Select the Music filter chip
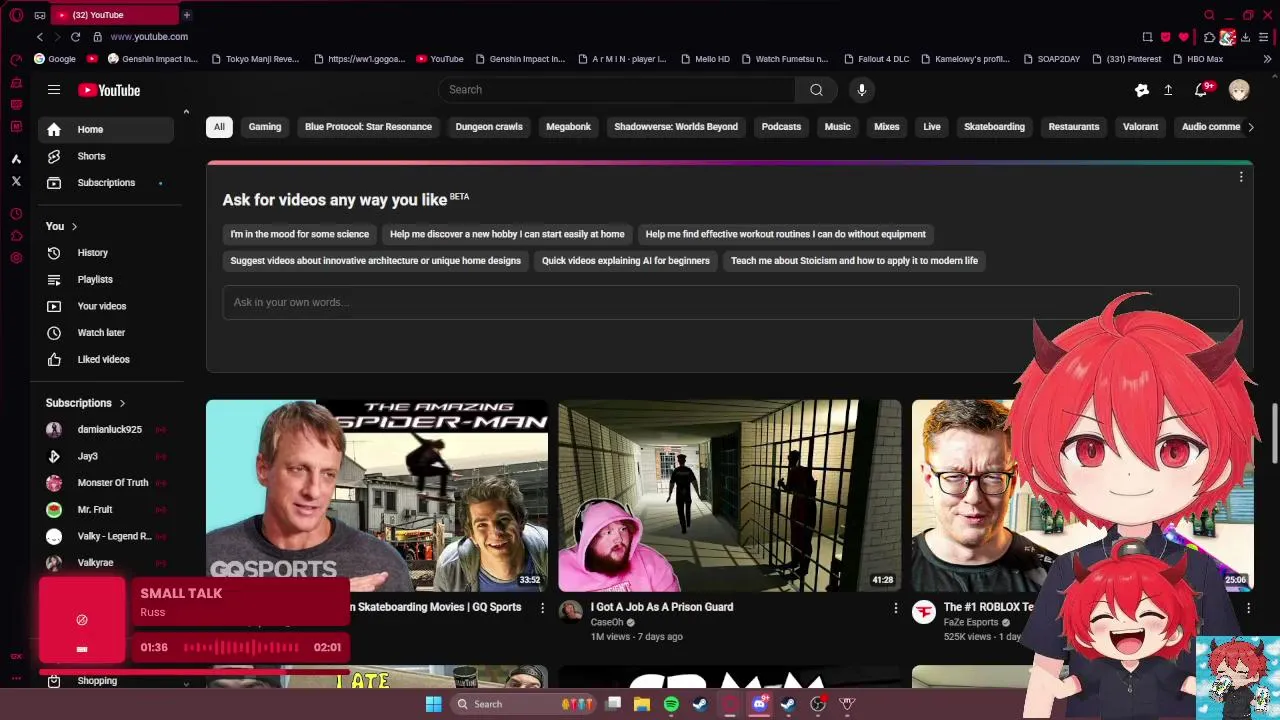This screenshot has height=720, width=1280. (x=837, y=127)
